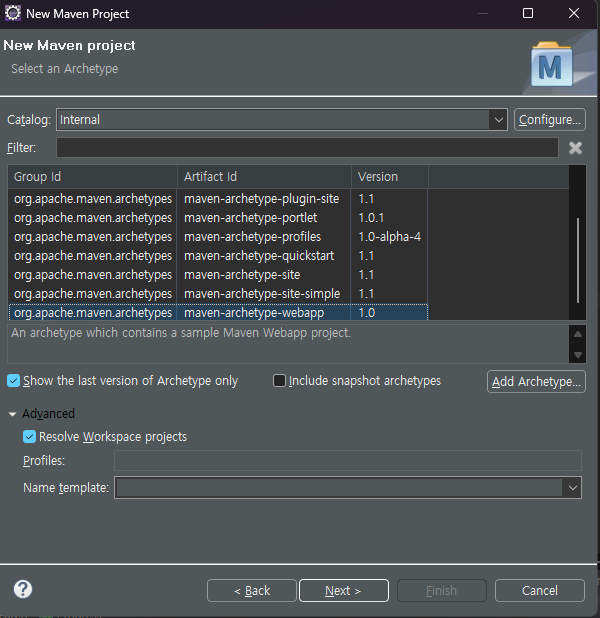Maximize the dialog window
The height and width of the screenshot is (618, 600).
click(x=528, y=13)
